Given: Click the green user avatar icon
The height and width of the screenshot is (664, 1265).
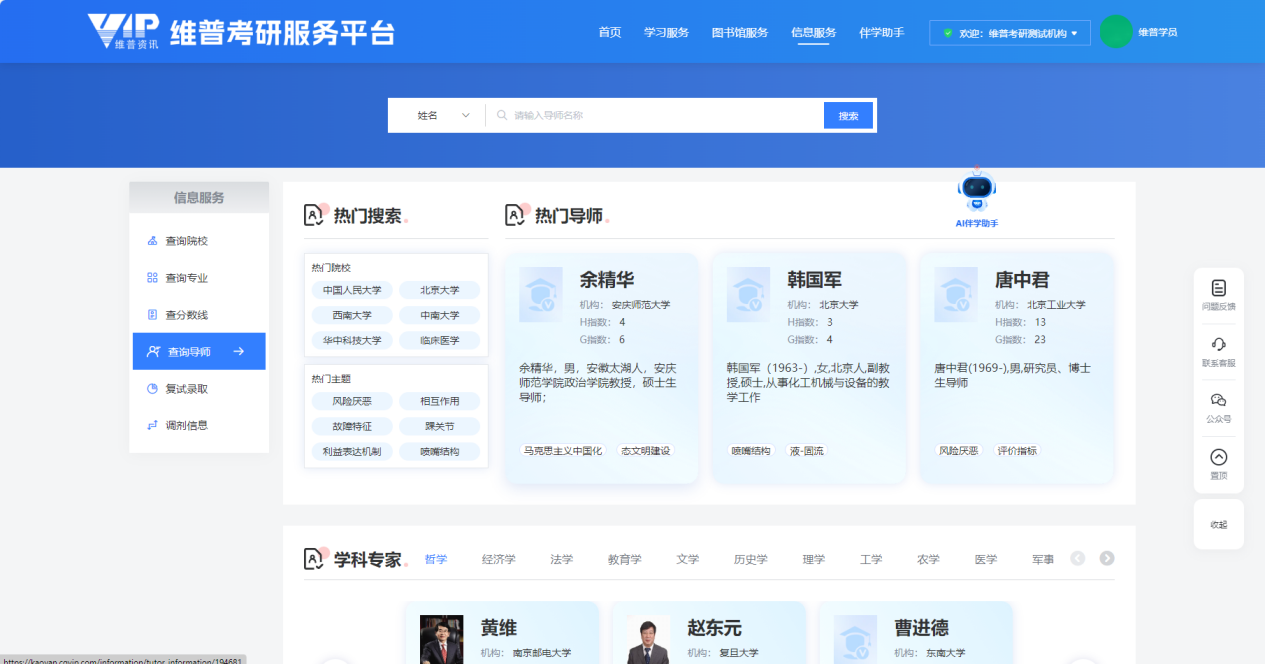Looking at the screenshot, I should (1115, 32).
